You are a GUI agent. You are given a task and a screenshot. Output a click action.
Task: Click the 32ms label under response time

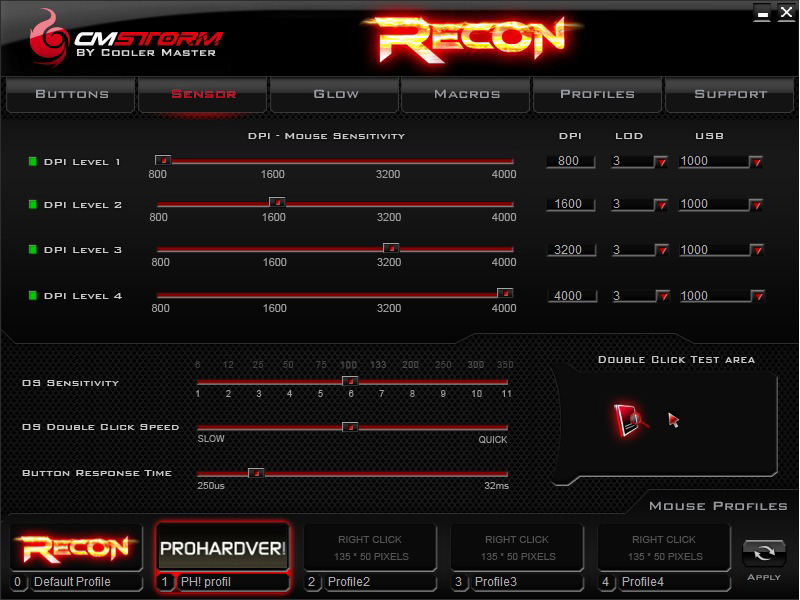[496, 486]
